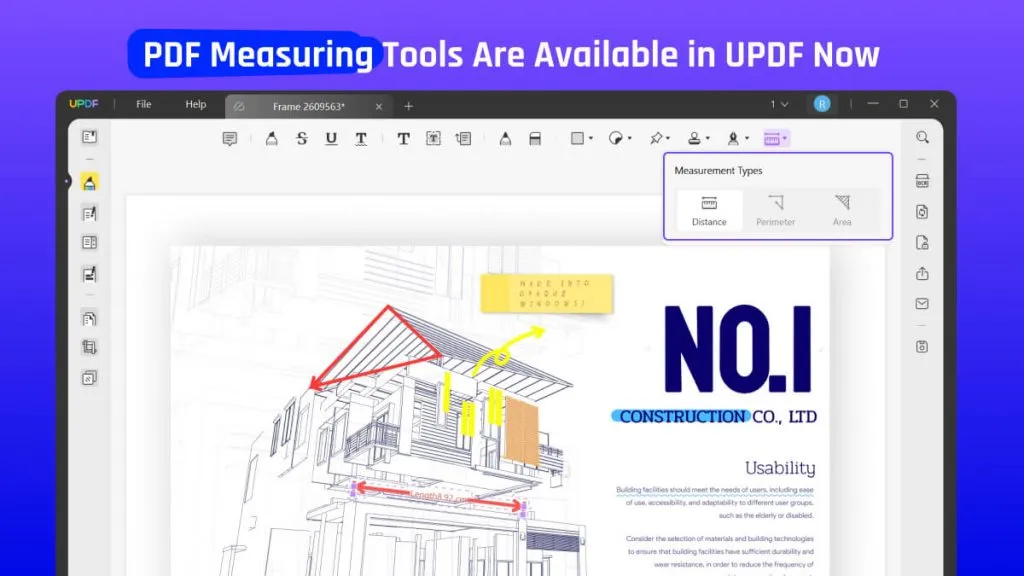This screenshot has height=576, width=1024.
Task: Click the yellow sticky note on the page
Action: [546, 292]
